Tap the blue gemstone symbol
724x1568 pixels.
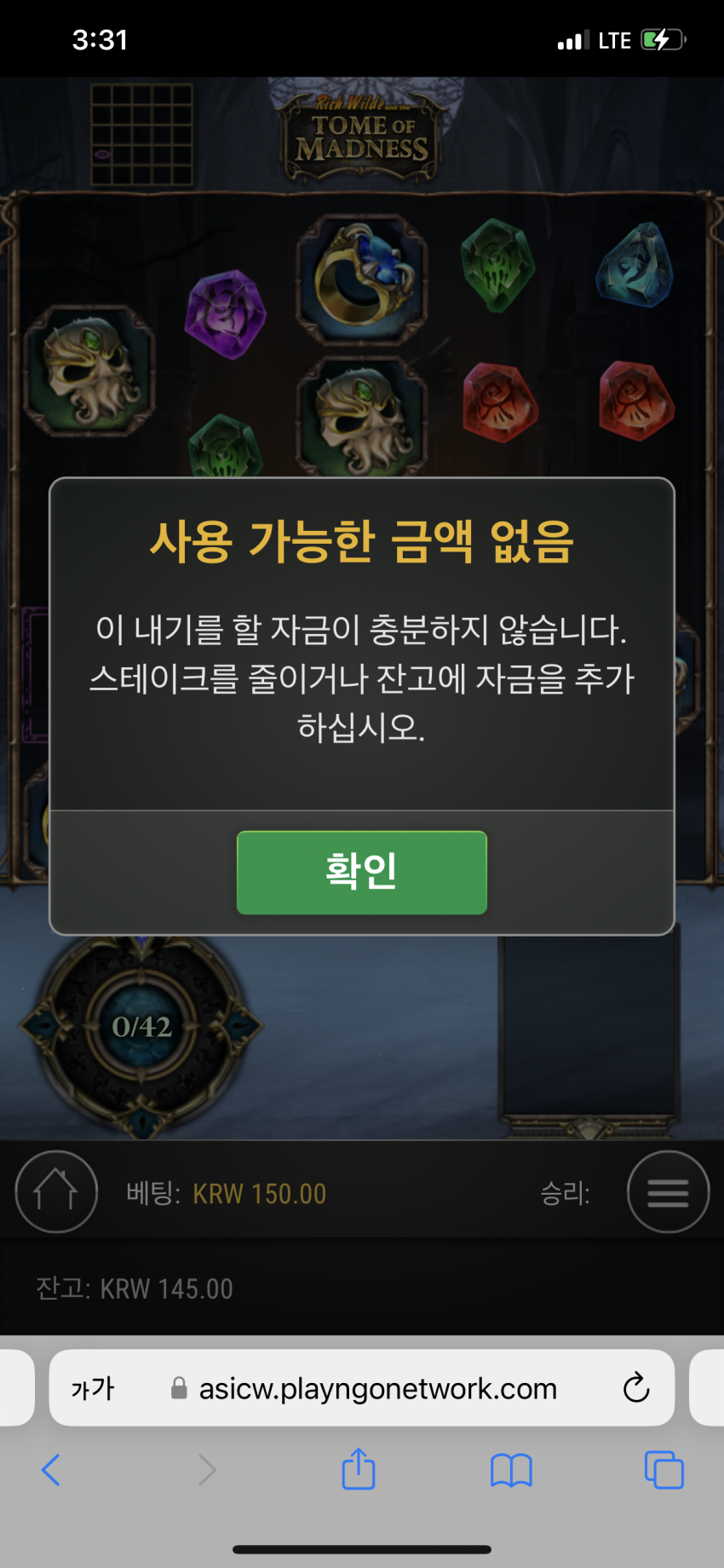click(x=635, y=265)
